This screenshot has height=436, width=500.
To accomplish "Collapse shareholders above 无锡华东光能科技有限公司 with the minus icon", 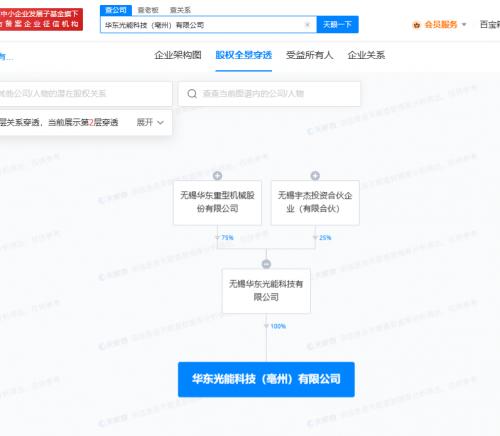I will point(266,264).
